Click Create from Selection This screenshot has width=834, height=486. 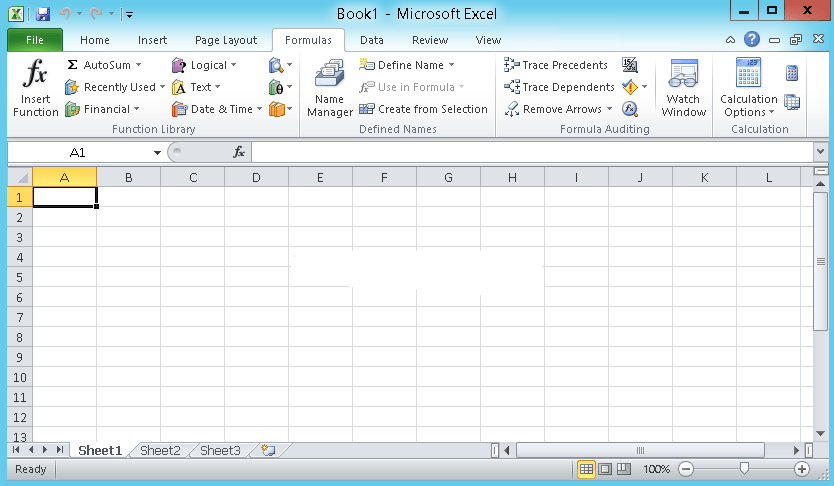[x=423, y=109]
